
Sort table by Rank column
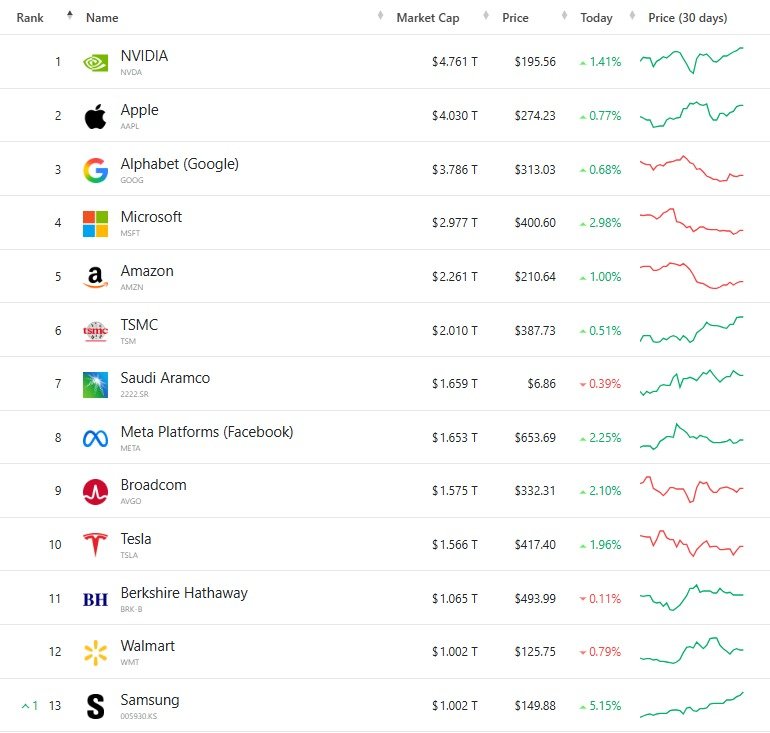30,18
